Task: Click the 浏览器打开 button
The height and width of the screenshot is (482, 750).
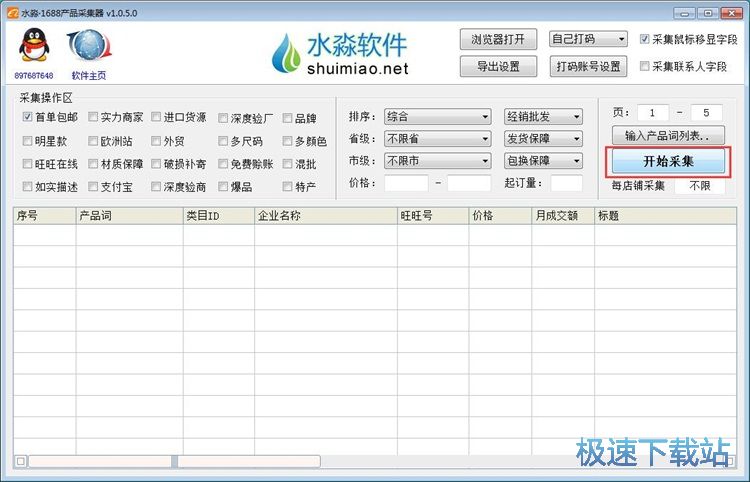Action: 498,39
